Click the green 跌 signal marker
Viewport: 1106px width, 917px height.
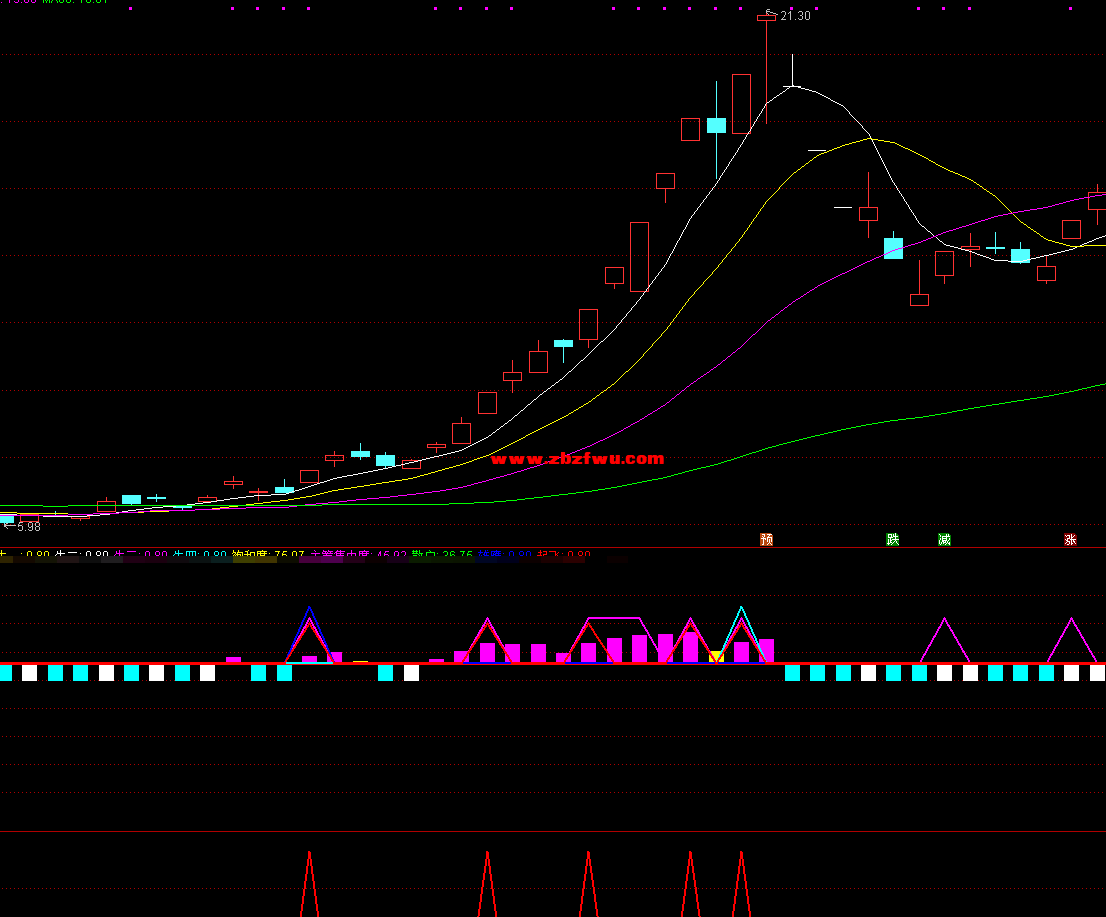click(893, 539)
